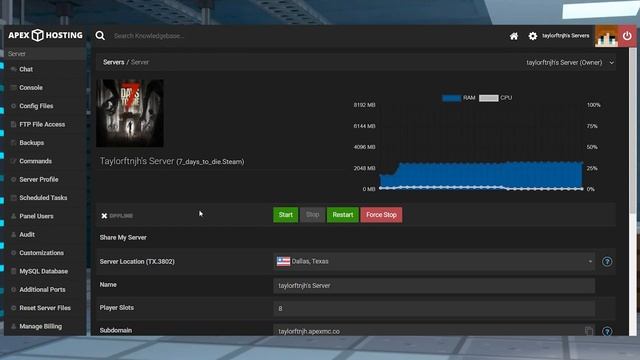Open the Additional Ports page
This screenshot has width=640, height=360.
(42, 290)
